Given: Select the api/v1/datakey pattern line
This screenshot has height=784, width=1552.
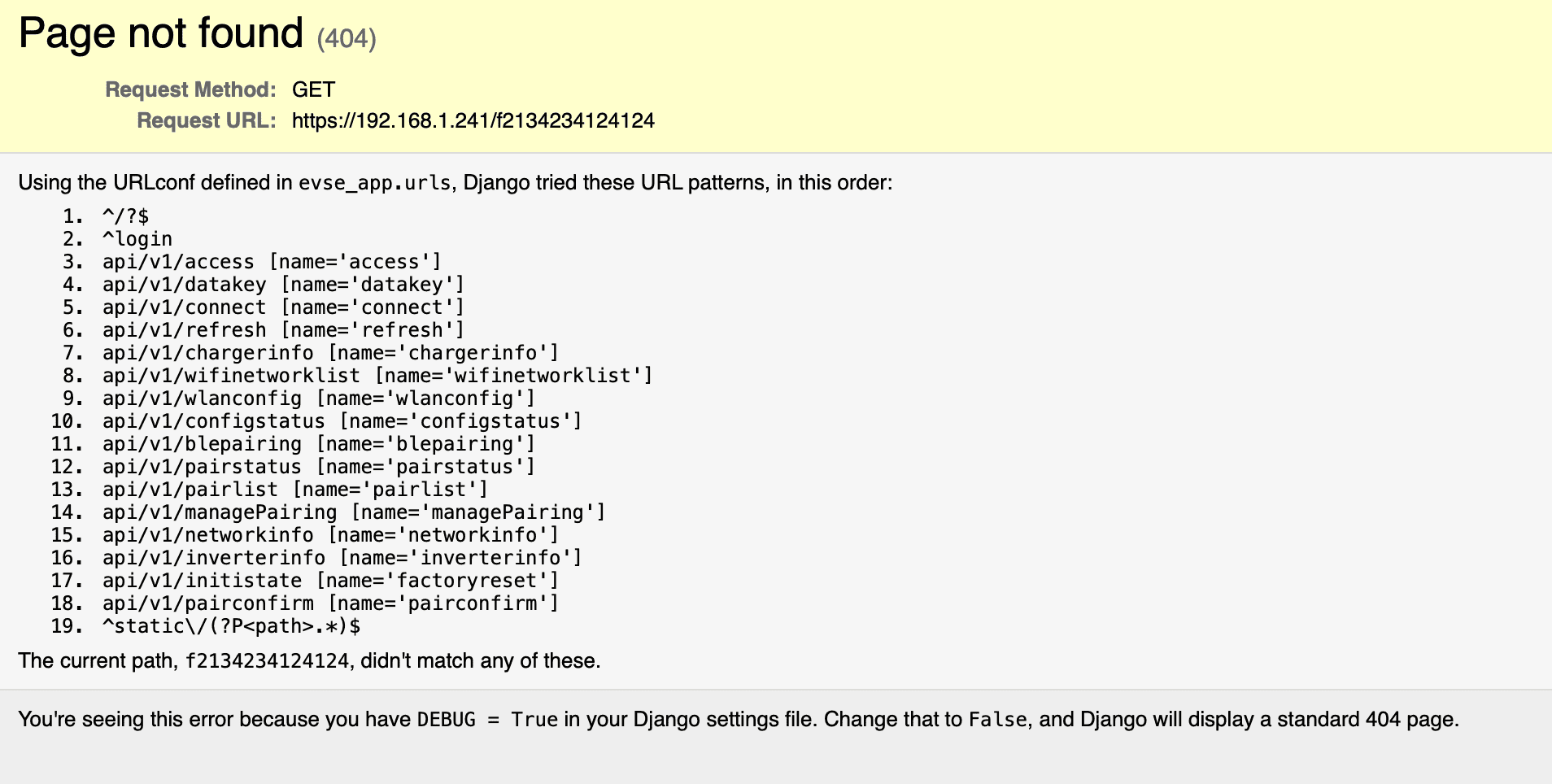Looking at the screenshot, I should coord(283,285).
